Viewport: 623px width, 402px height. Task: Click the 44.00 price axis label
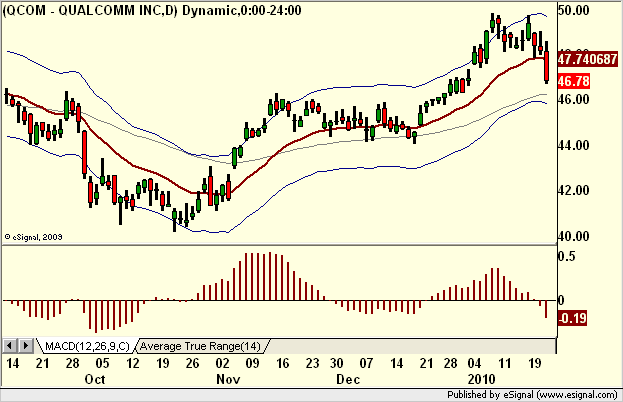(574, 145)
